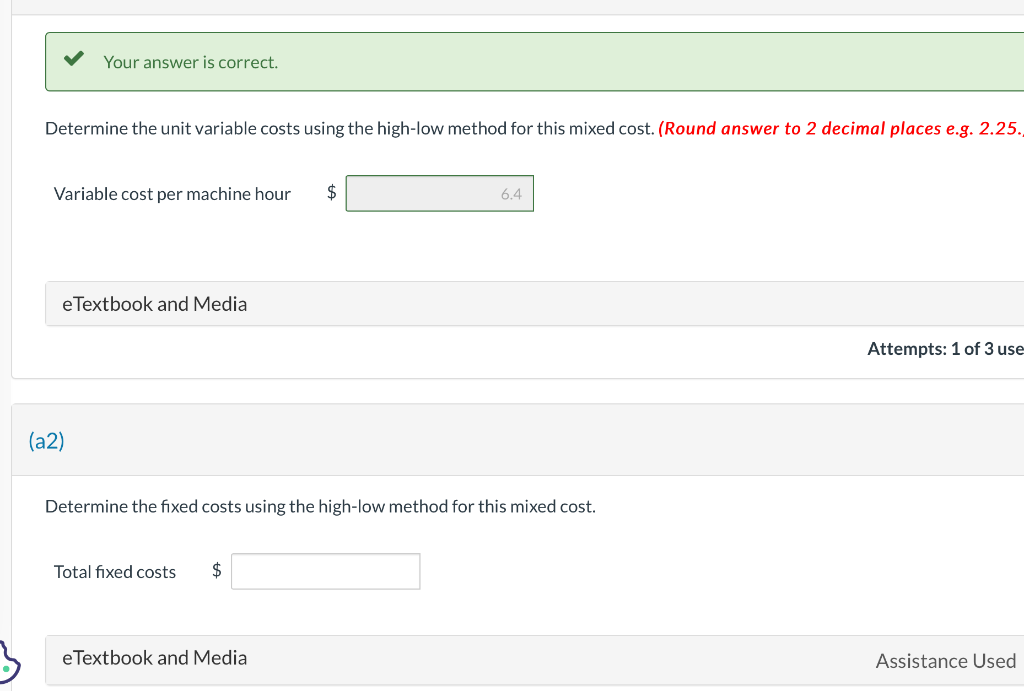1024x691 pixels.
Task: Open the assistant widget icon at bottom-left
Action: [9, 664]
